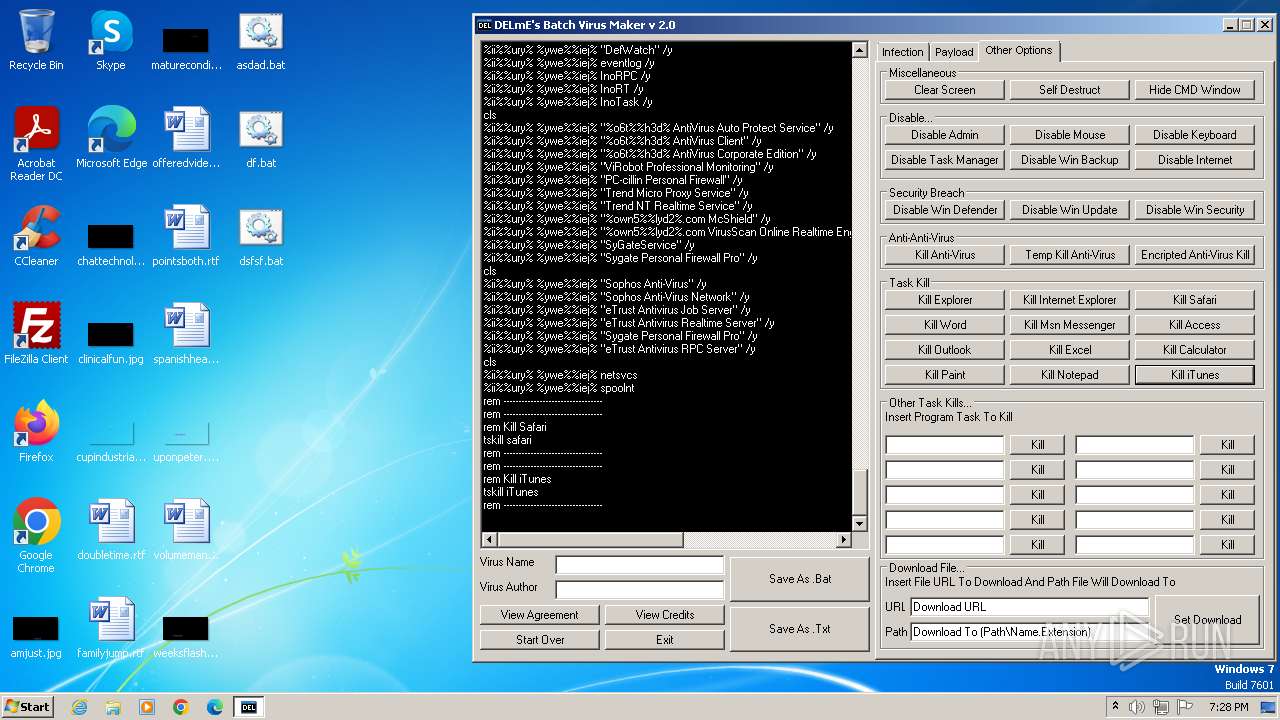This screenshot has width=1280, height=720.
Task: Click the Exit button
Action: (x=665, y=640)
